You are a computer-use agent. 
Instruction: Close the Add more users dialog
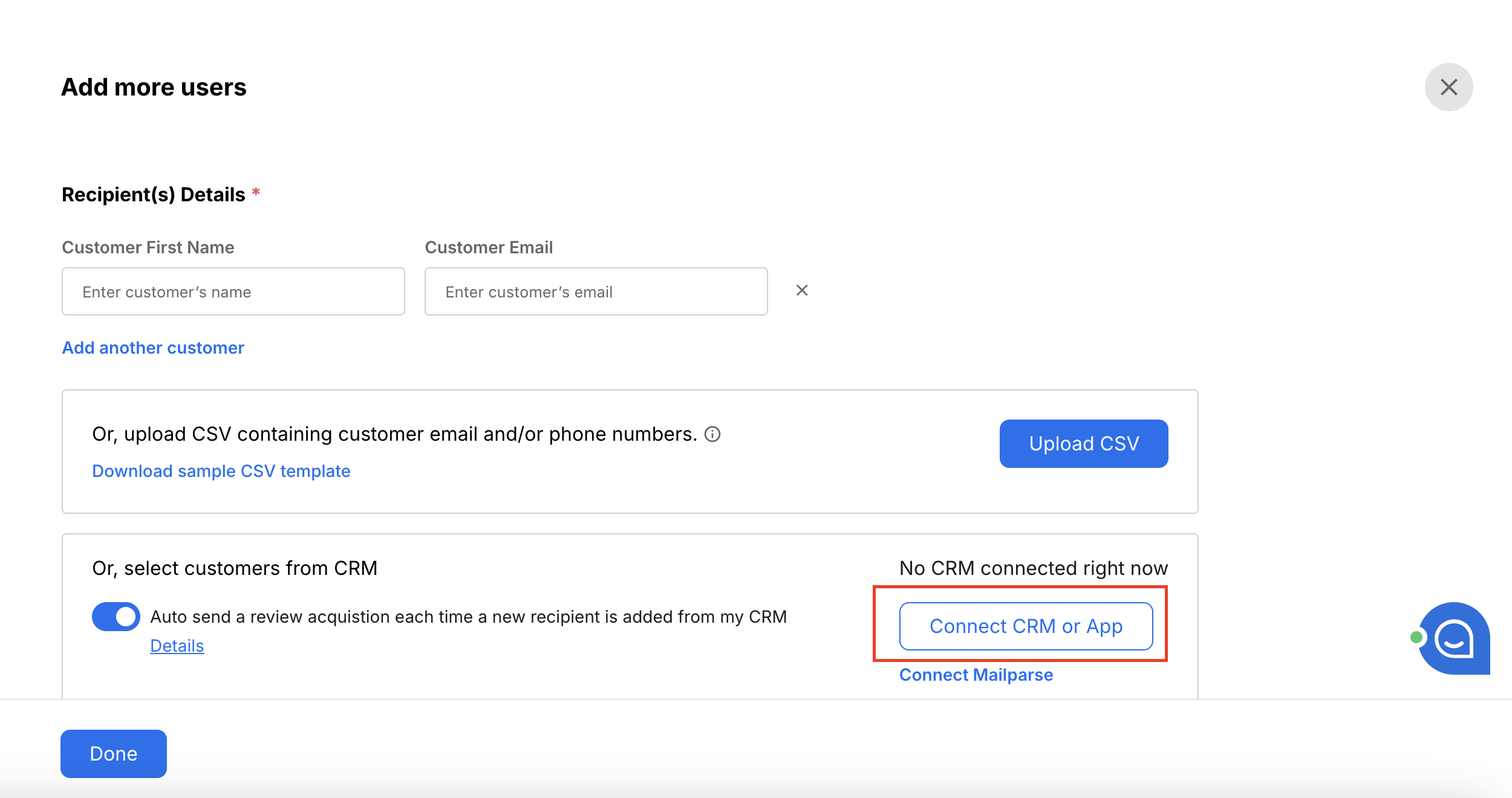[x=1448, y=87]
